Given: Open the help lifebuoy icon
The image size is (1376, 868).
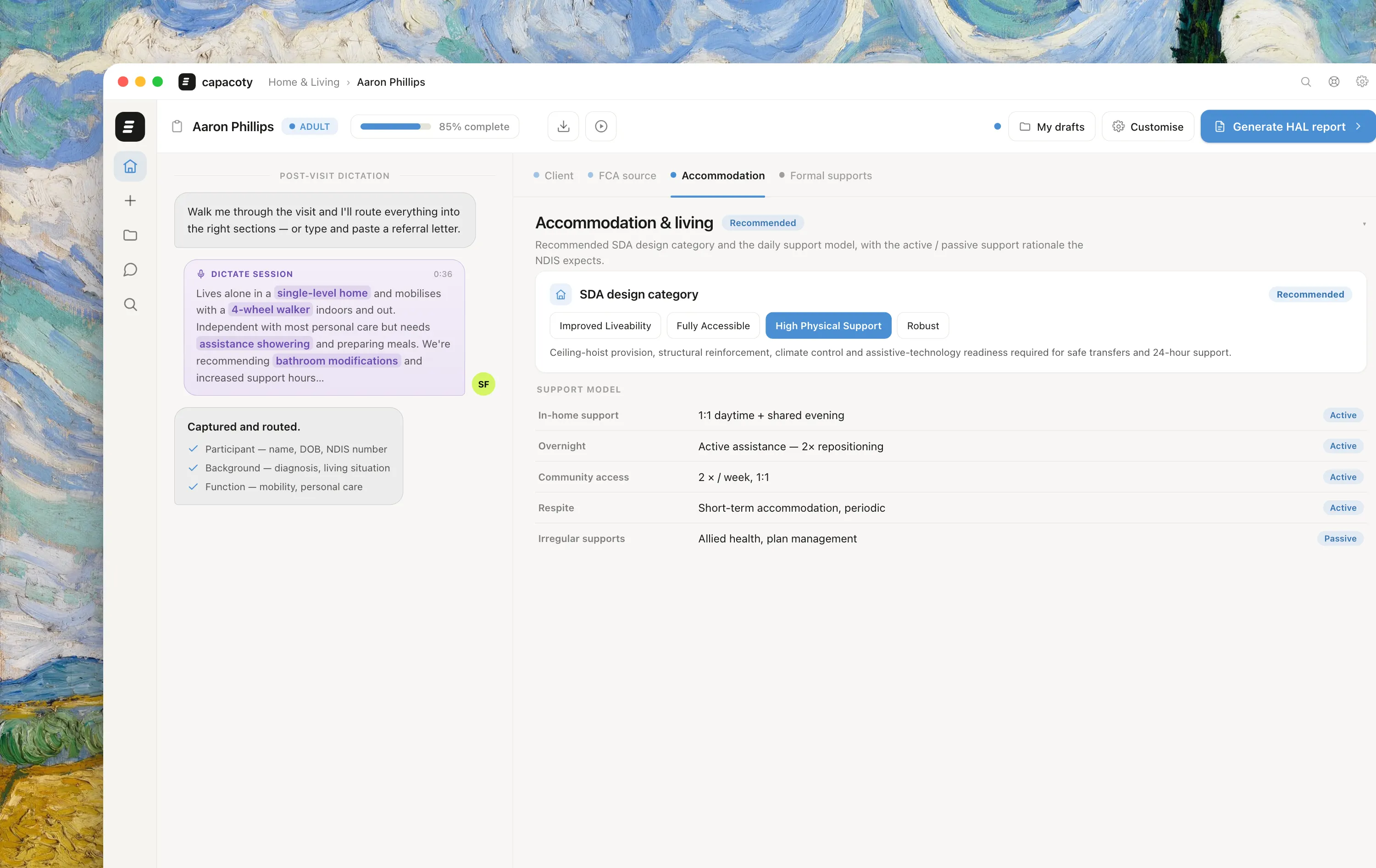Looking at the screenshot, I should click(1334, 82).
